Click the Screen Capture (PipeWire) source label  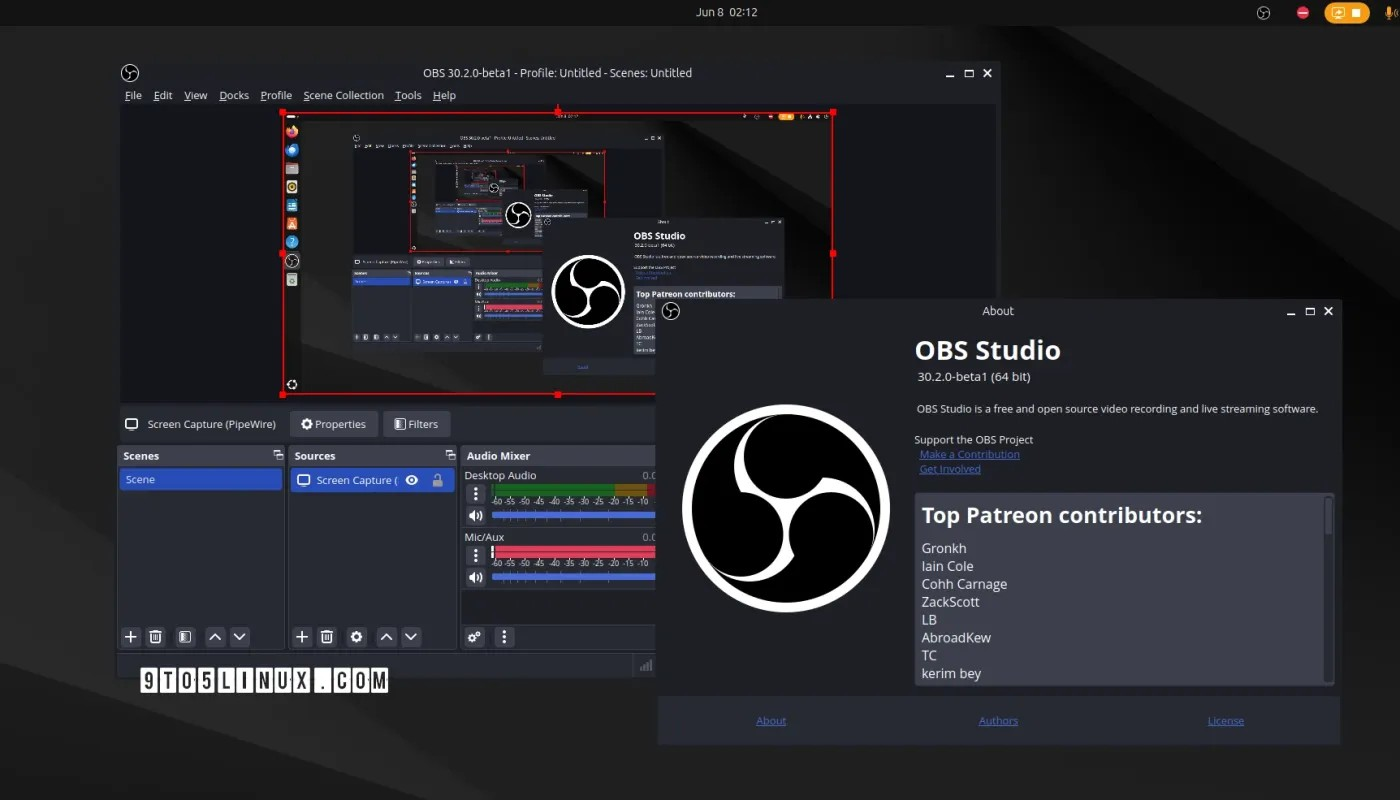[212, 424]
